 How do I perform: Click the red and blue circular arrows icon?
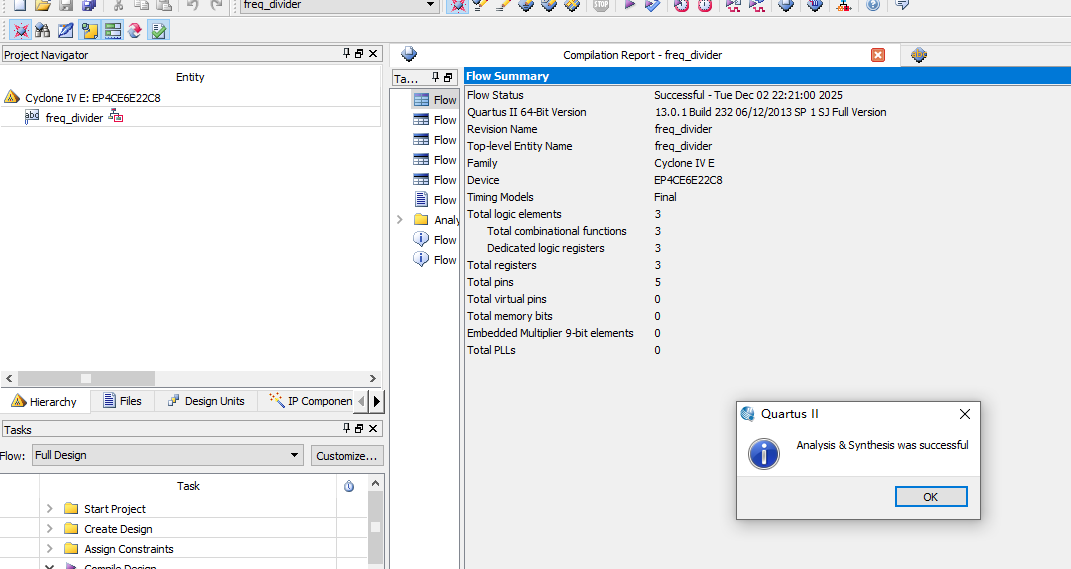point(135,30)
